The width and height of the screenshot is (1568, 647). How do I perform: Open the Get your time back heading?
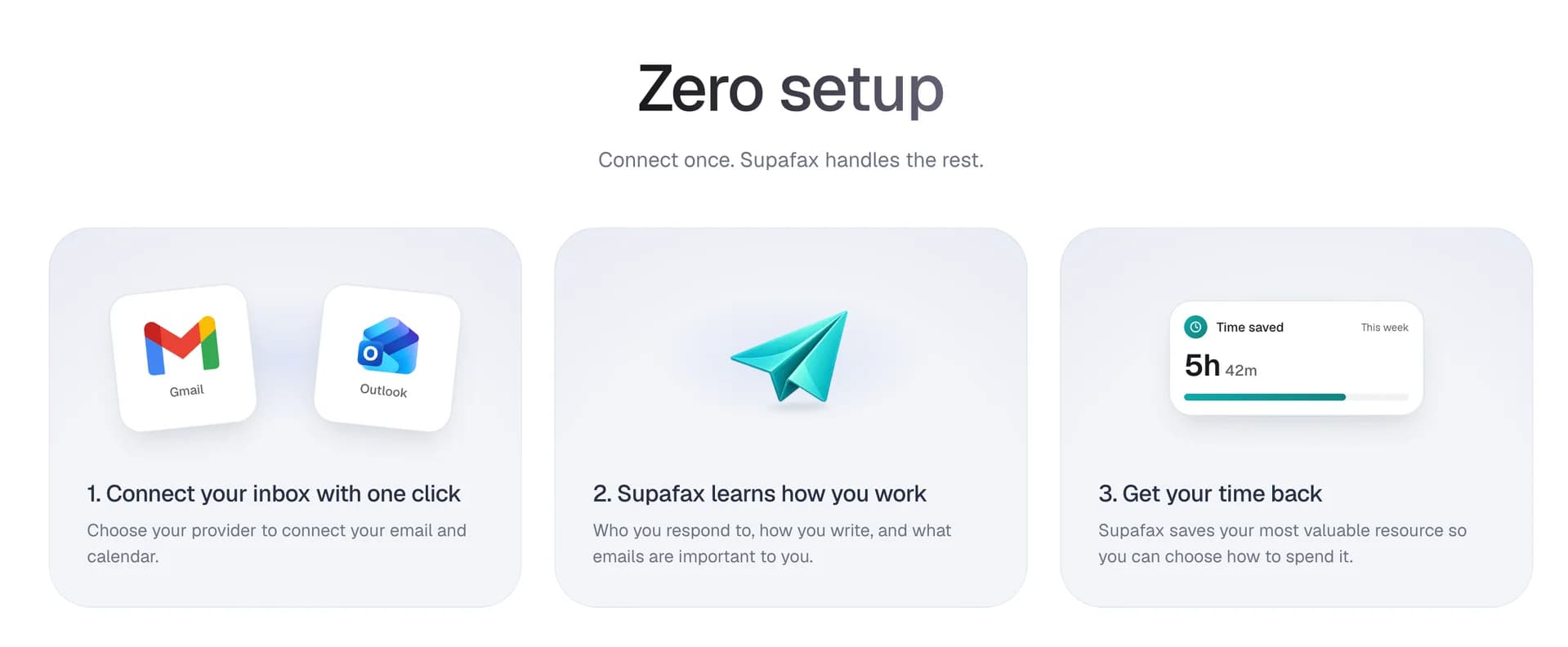[x=1209, y=493]
